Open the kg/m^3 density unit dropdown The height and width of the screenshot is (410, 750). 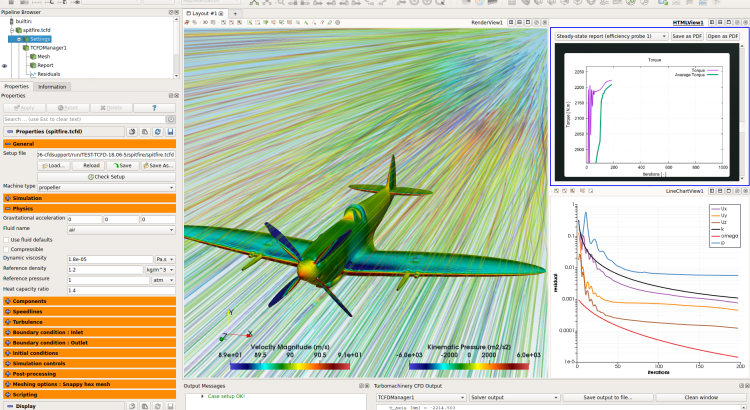[160, 270]
